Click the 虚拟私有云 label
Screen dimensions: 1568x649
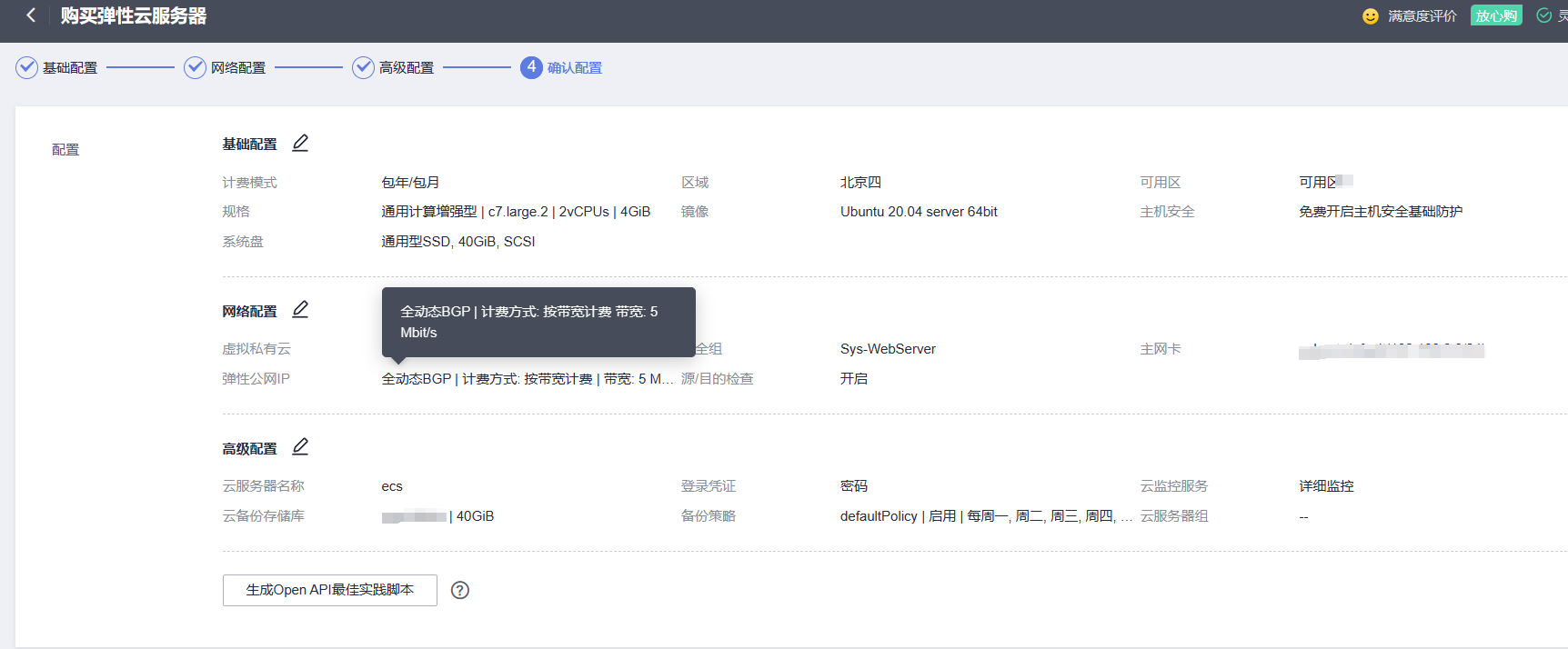(256, 349)
